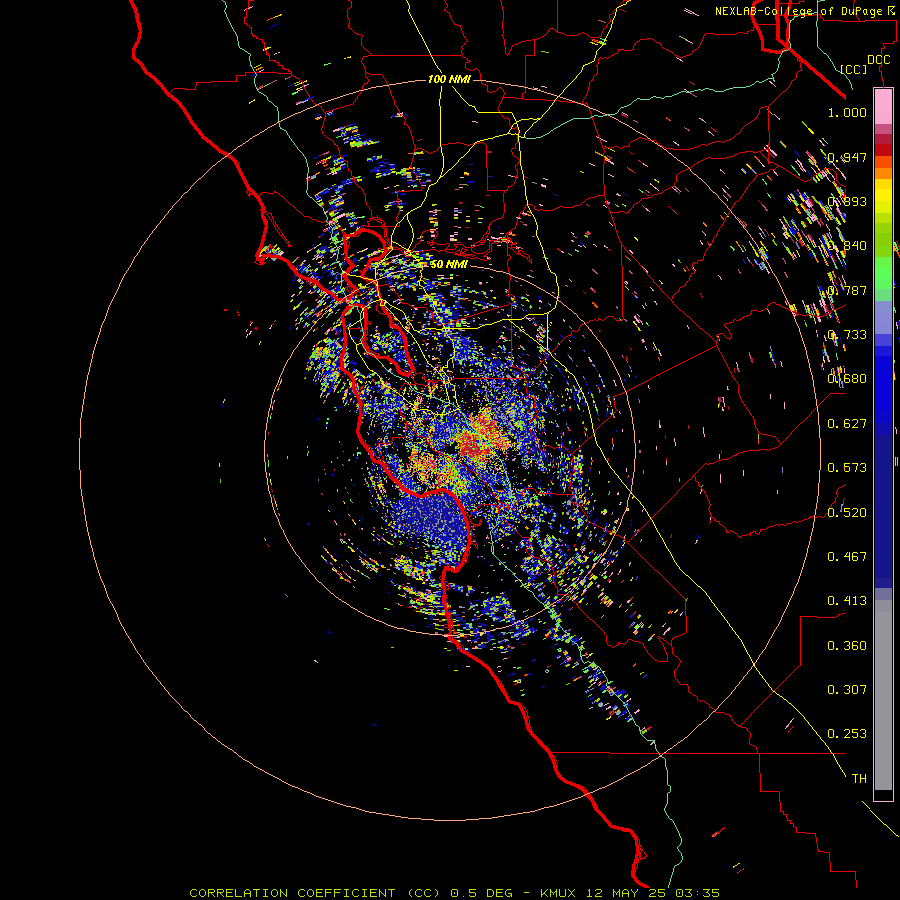Click the KMUX radar site identifier
900x900 pixels.
[x=559, y=893]
